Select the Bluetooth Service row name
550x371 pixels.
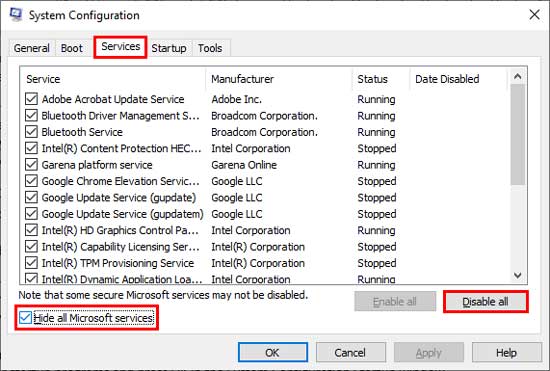82,132
